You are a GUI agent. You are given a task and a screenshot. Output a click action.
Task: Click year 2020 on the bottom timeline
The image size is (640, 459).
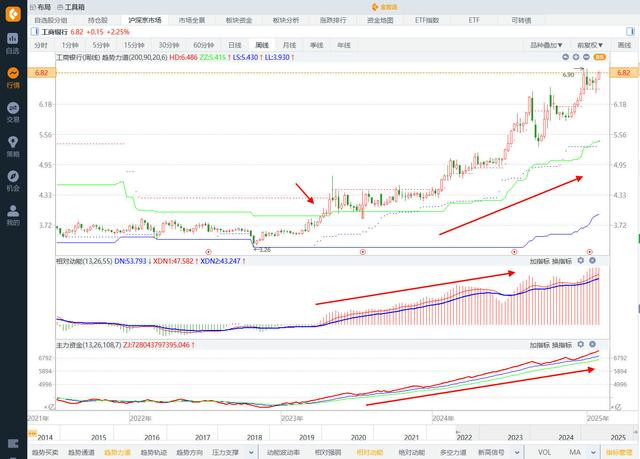(359, 438)
